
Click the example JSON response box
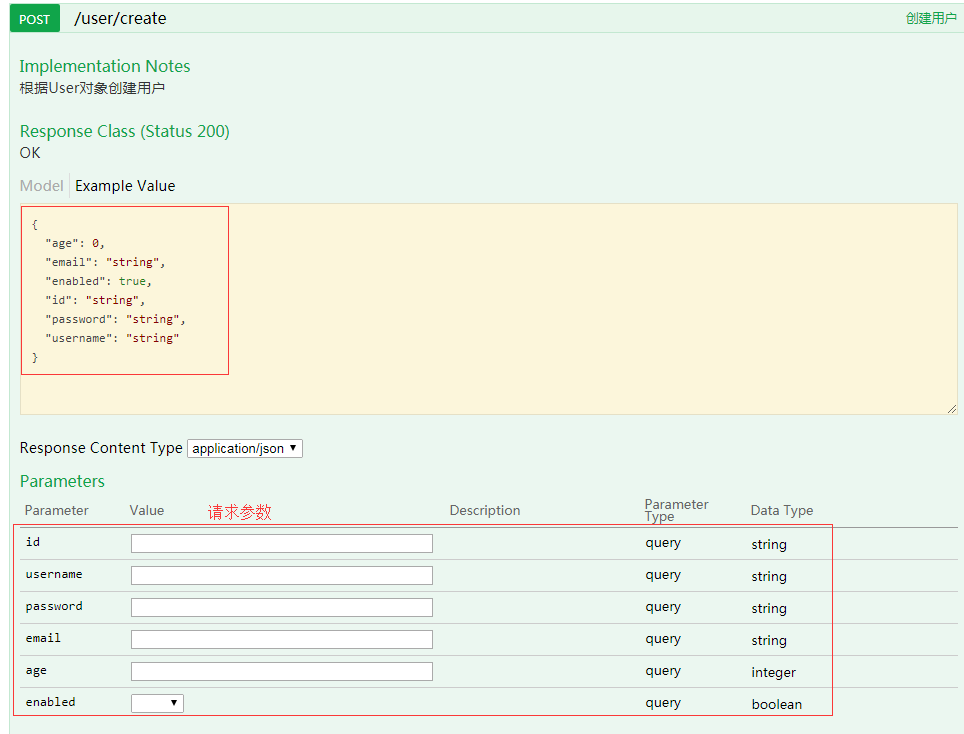tap(489, 309)
